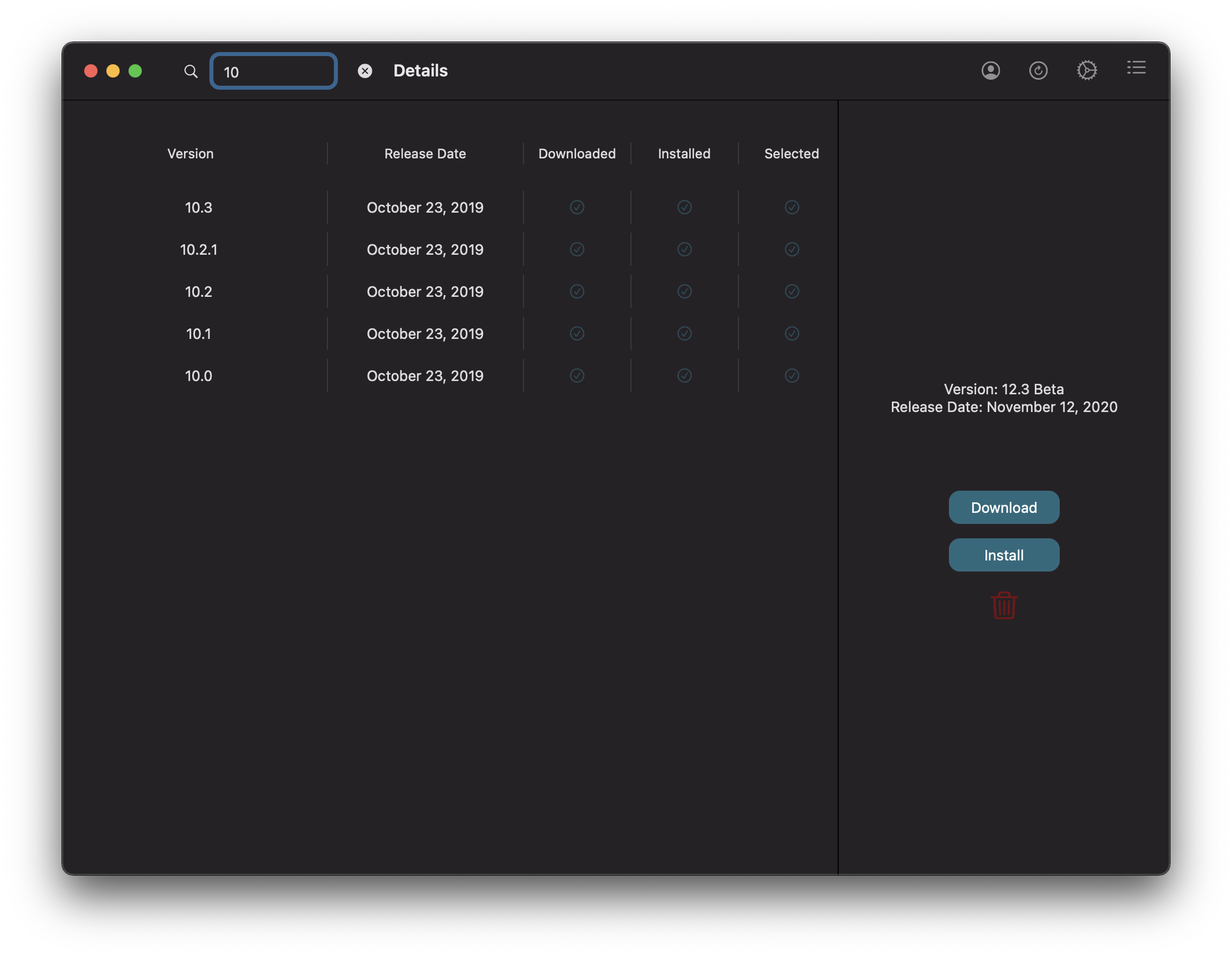This screenshot has width=1232, height=957.
Task: Toggle the Selected checkmark for version 10.2
Action: [792, 291]
